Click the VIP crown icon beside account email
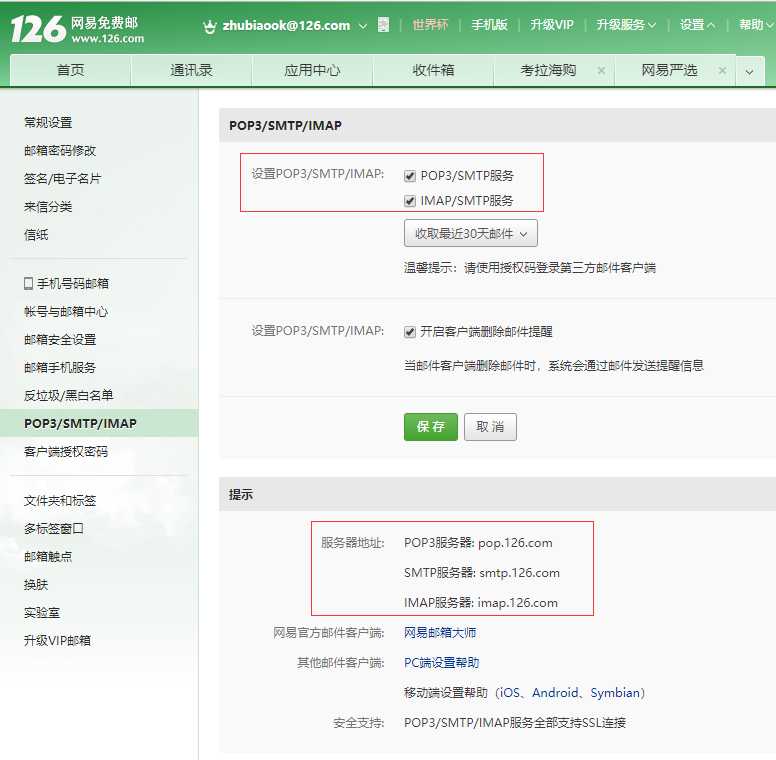 [x=210, y=27]
